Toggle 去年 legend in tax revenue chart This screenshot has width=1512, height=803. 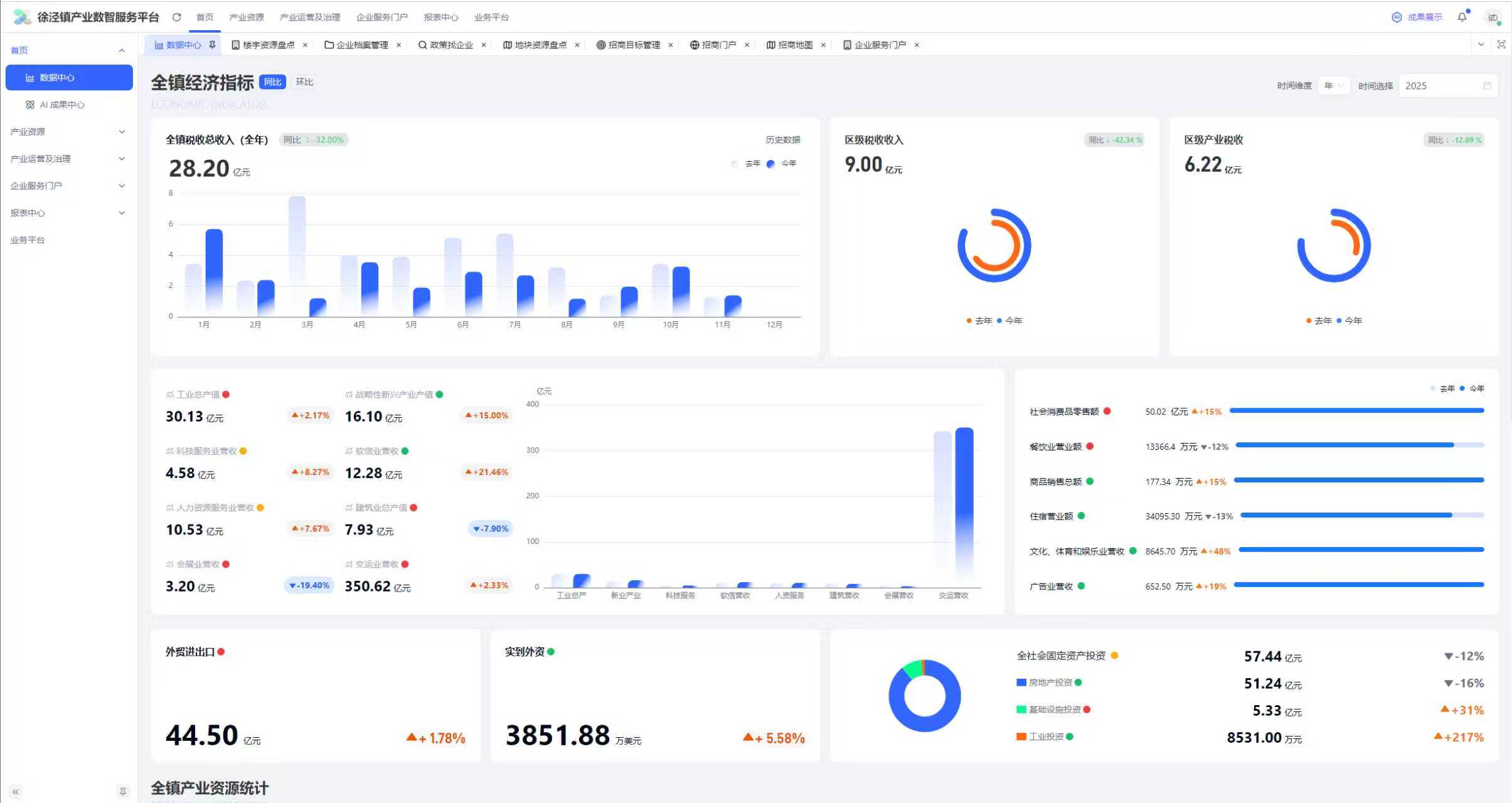pyautogui.click(x=746, y=164)
